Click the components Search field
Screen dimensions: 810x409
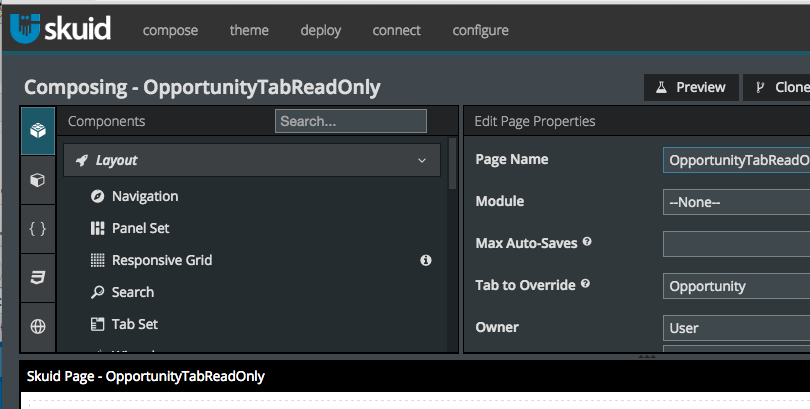pos(351,121)
